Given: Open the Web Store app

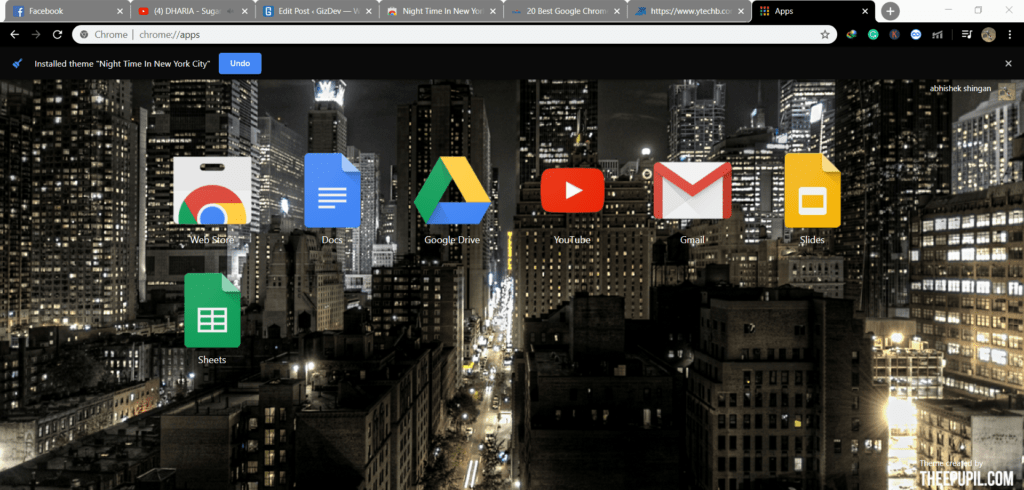Looking at the screenshot, I should click(x=212, y=191).
